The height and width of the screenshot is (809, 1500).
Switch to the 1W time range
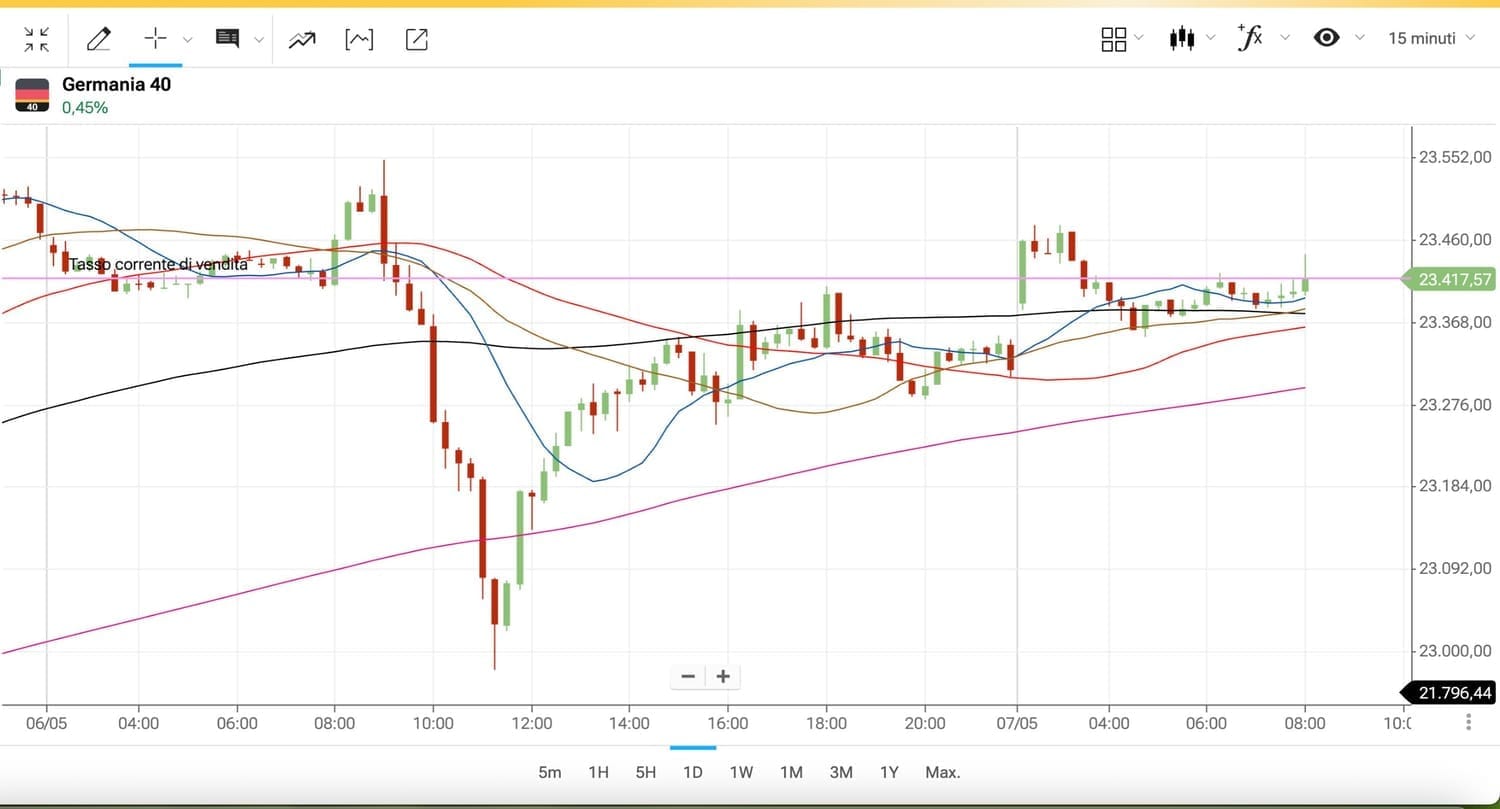pyautogui.click(x=741, y=772)
